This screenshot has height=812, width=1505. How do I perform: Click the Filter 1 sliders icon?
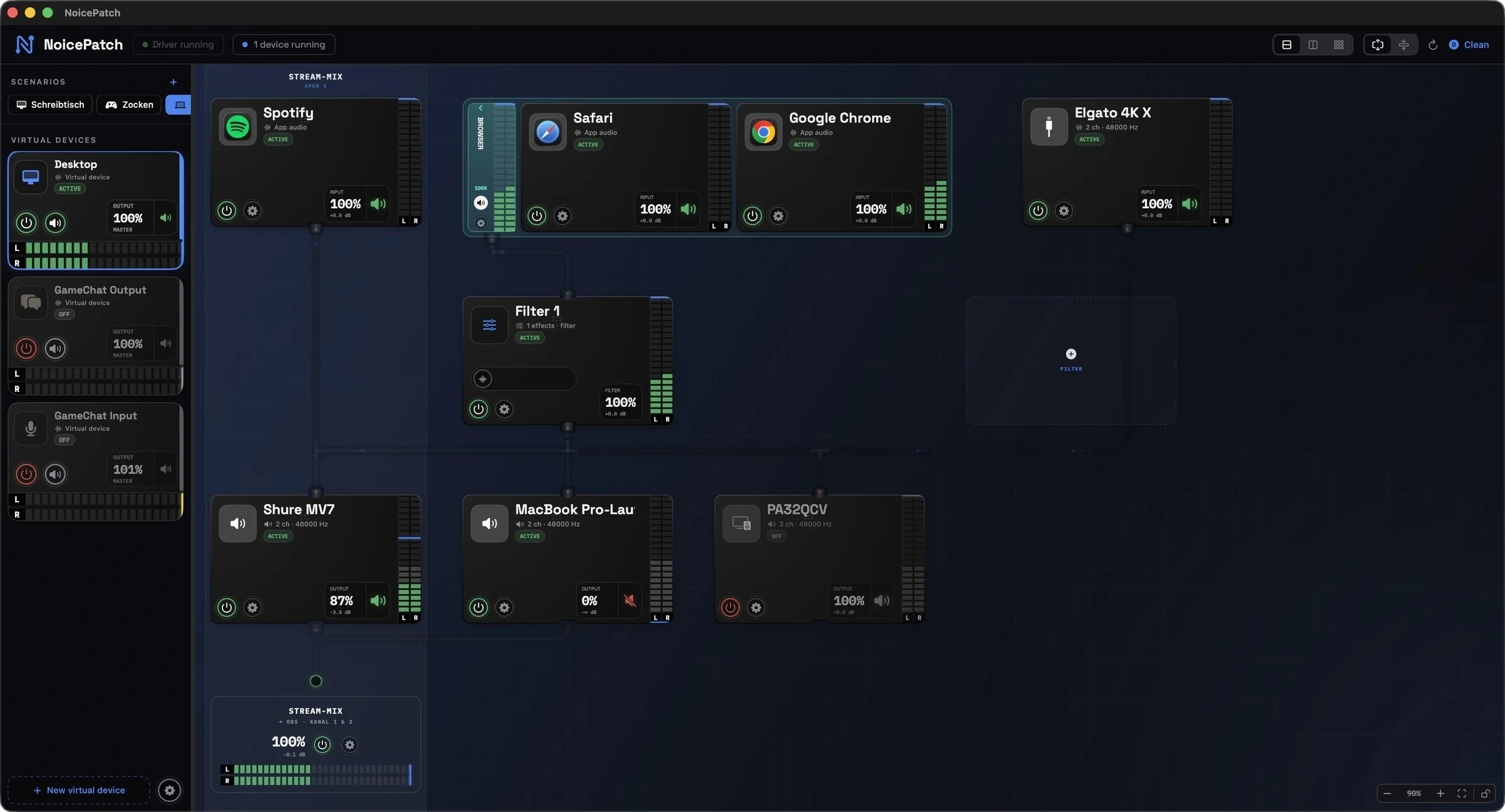point(490,325)
